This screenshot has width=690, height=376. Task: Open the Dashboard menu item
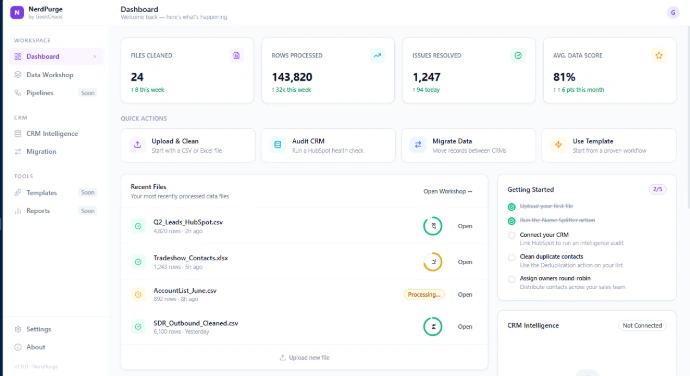[56, 56]
